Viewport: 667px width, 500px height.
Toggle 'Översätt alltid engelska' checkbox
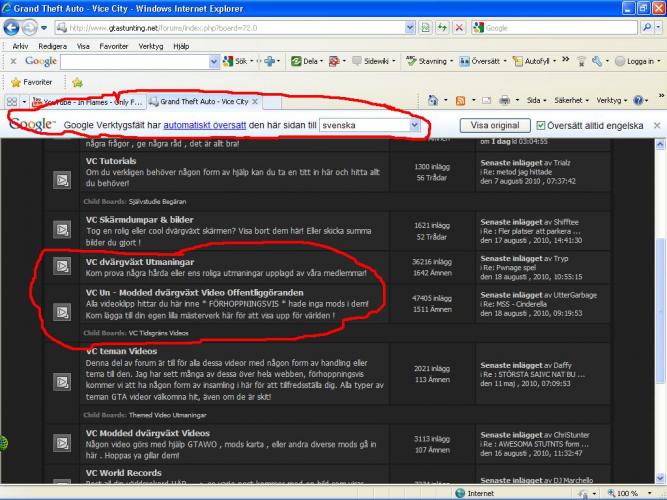pos(541,126)
